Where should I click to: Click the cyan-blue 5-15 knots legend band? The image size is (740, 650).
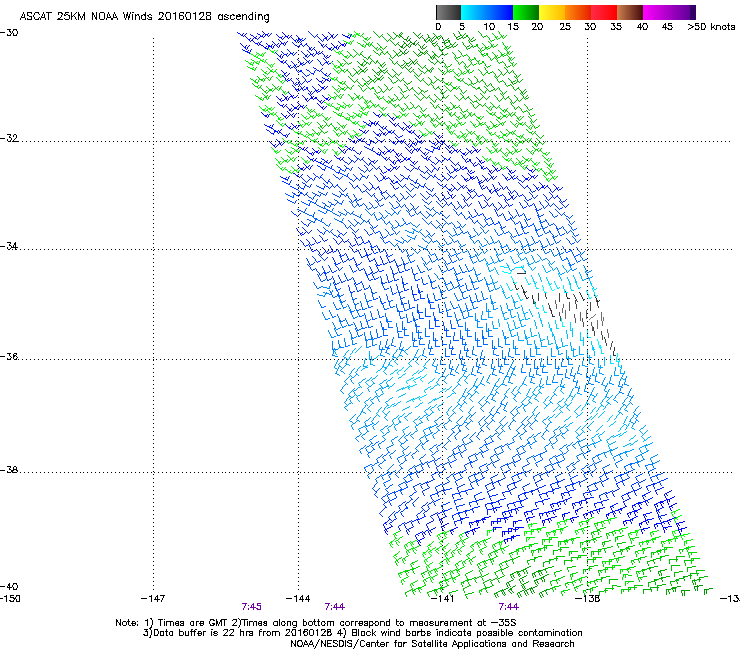[x=487, y=12]
